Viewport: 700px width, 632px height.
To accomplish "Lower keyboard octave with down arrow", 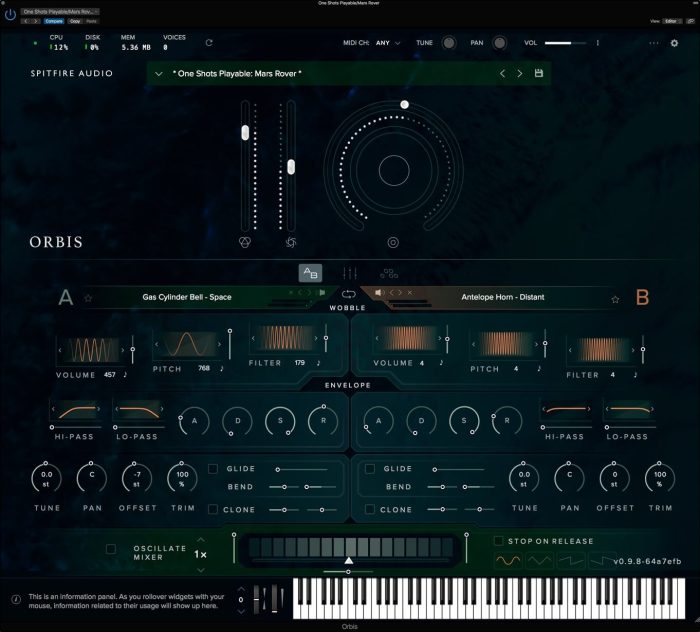I will click(241, 611).
